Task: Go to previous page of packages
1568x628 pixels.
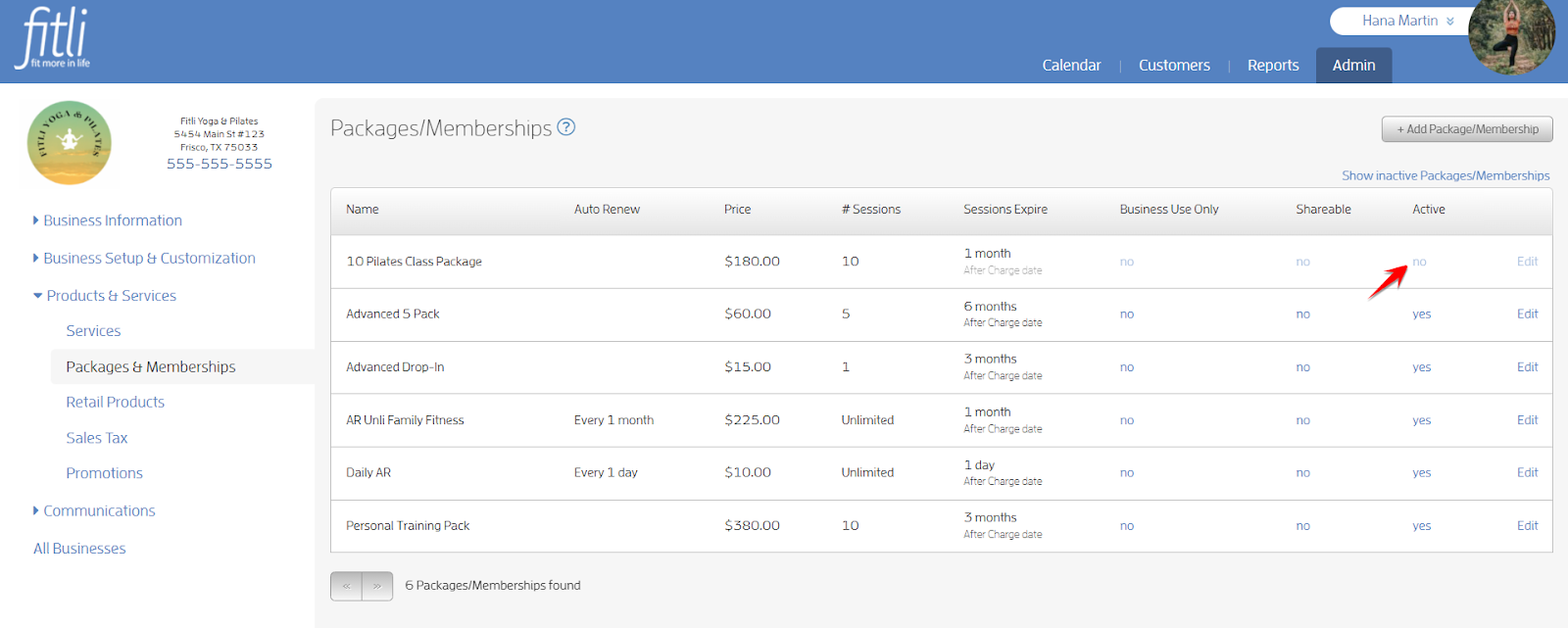Action: [x=346, y=586]
